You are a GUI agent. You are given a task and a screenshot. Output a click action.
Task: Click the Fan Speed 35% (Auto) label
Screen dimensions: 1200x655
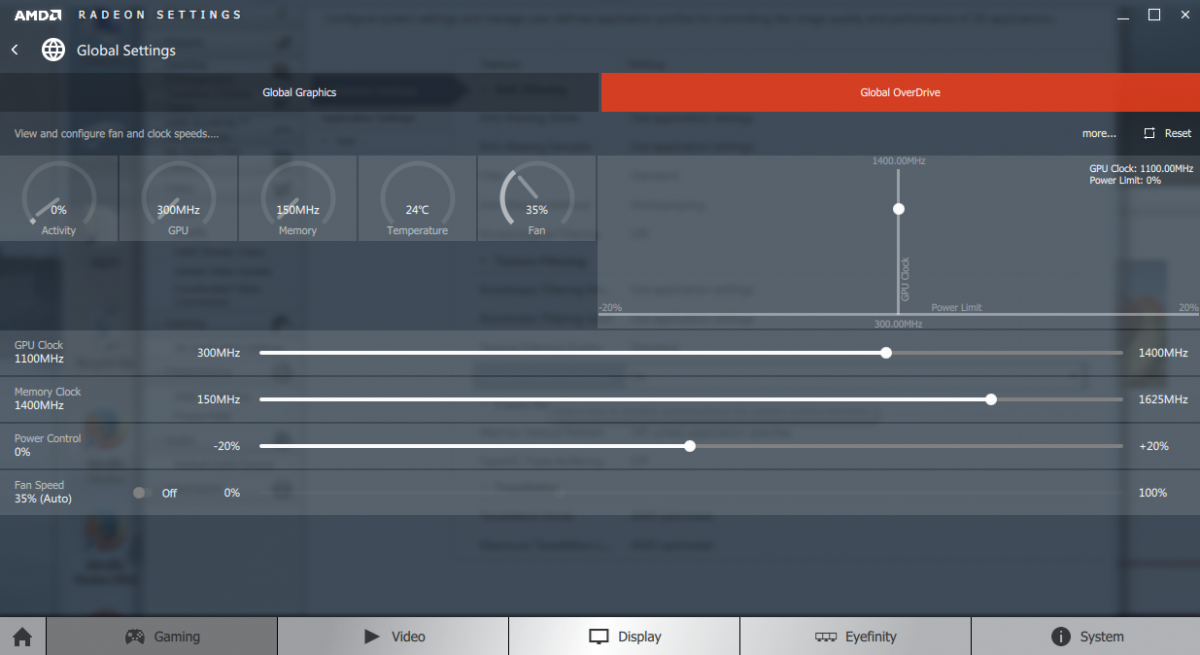click(x=43, y=492)
